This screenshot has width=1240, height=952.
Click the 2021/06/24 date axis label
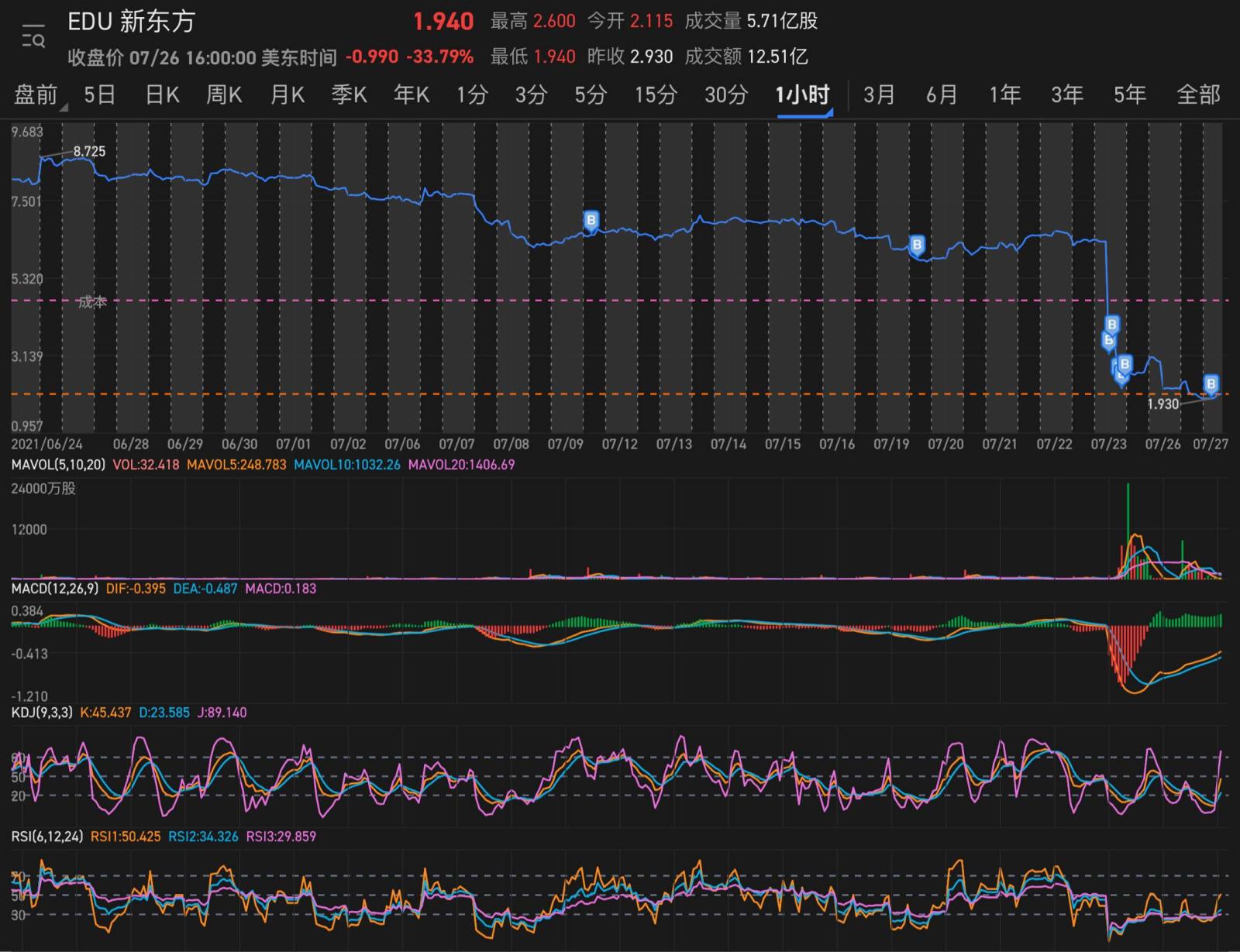[x=46, y=445]
